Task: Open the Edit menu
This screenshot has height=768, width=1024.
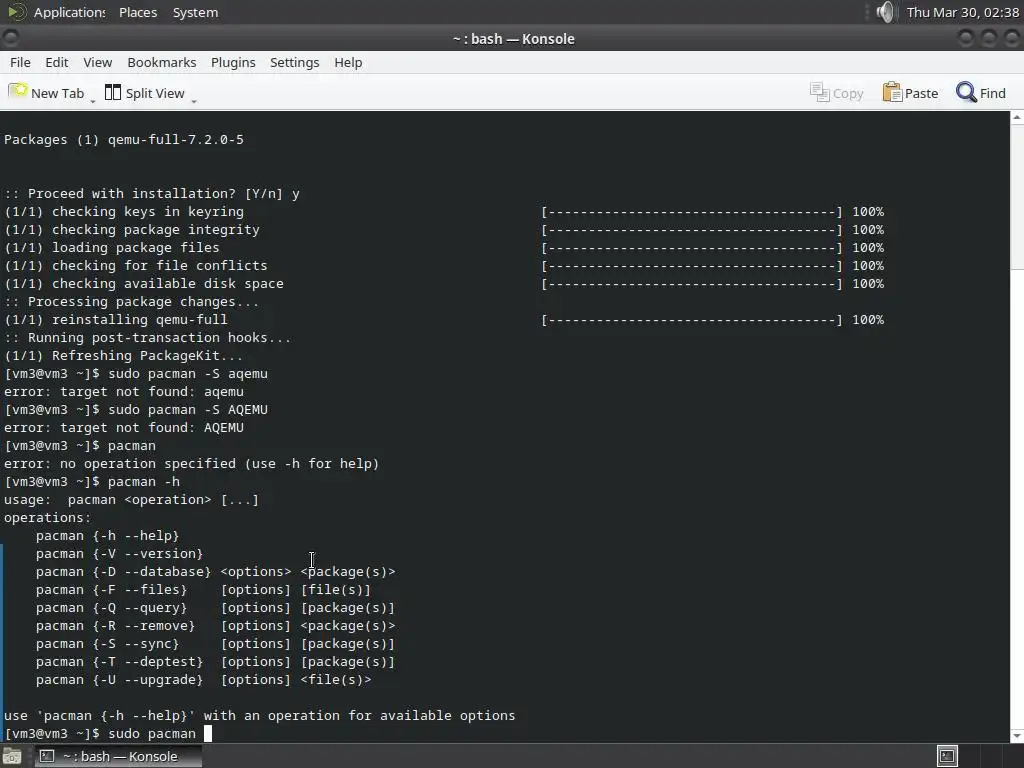Action: pos(57,62)
